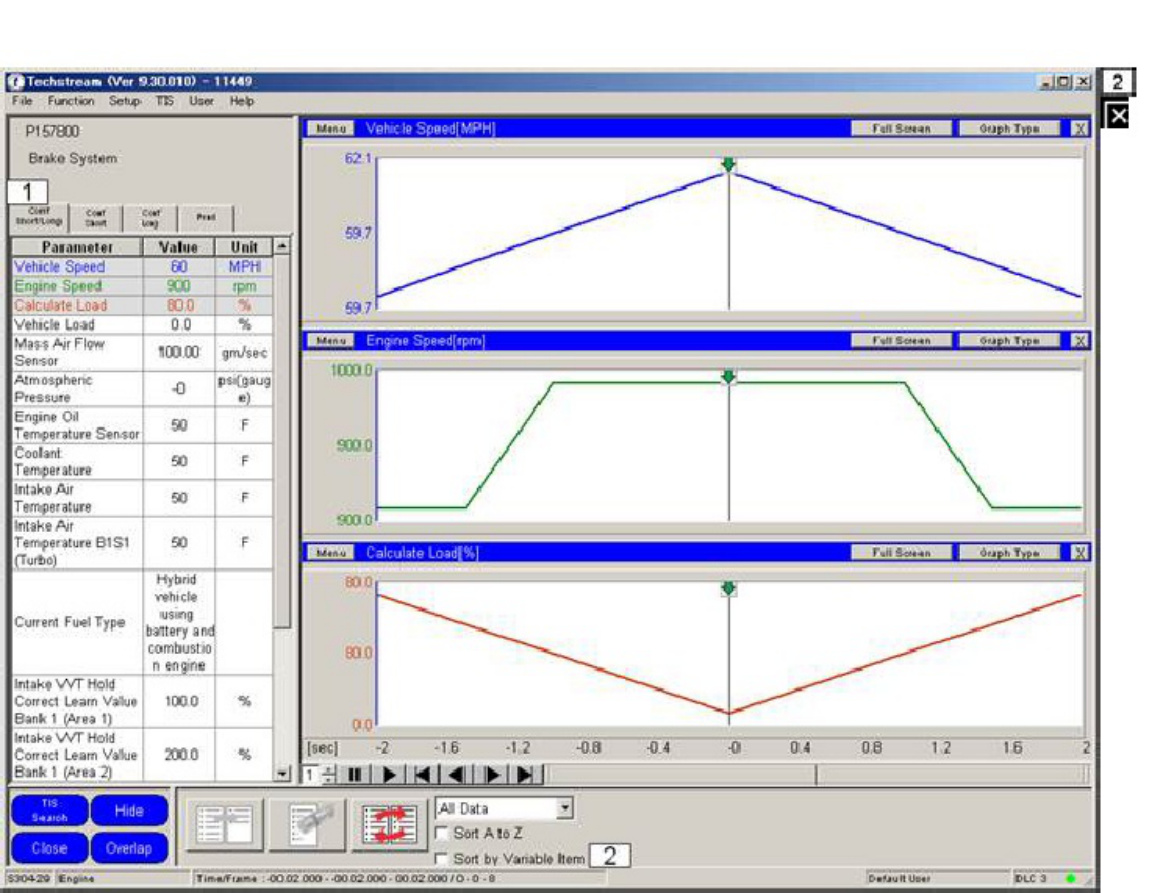Click the blue Close button

pyautogui.click(x=50, y=848)
